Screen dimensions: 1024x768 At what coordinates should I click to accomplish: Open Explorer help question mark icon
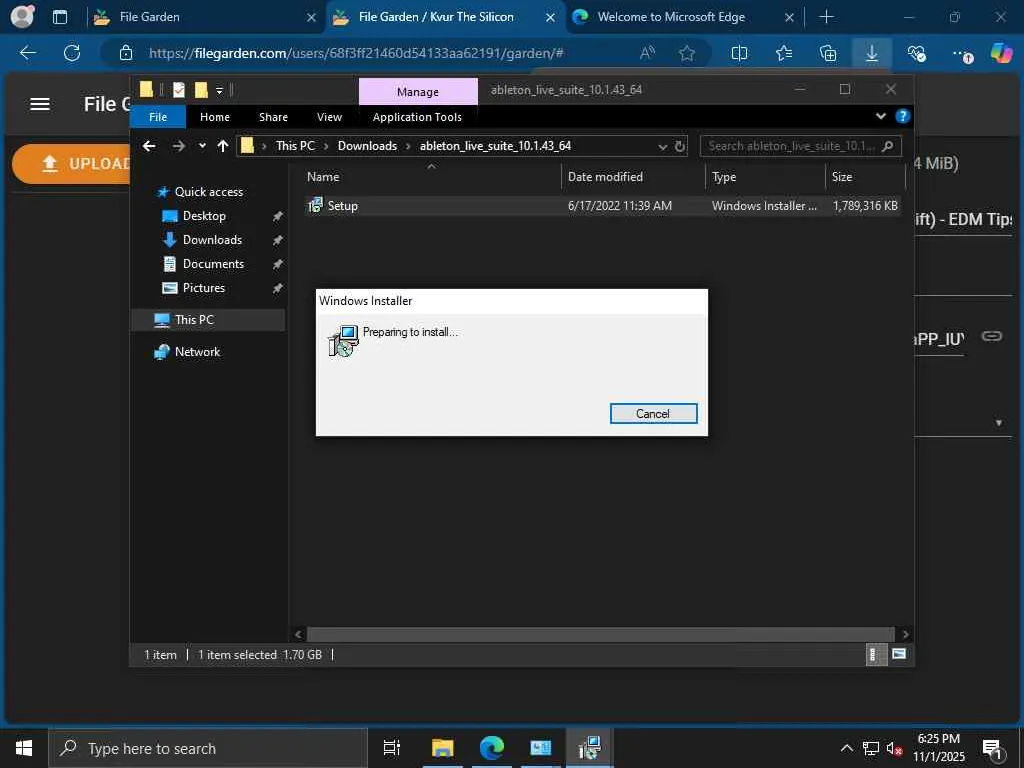903,116
